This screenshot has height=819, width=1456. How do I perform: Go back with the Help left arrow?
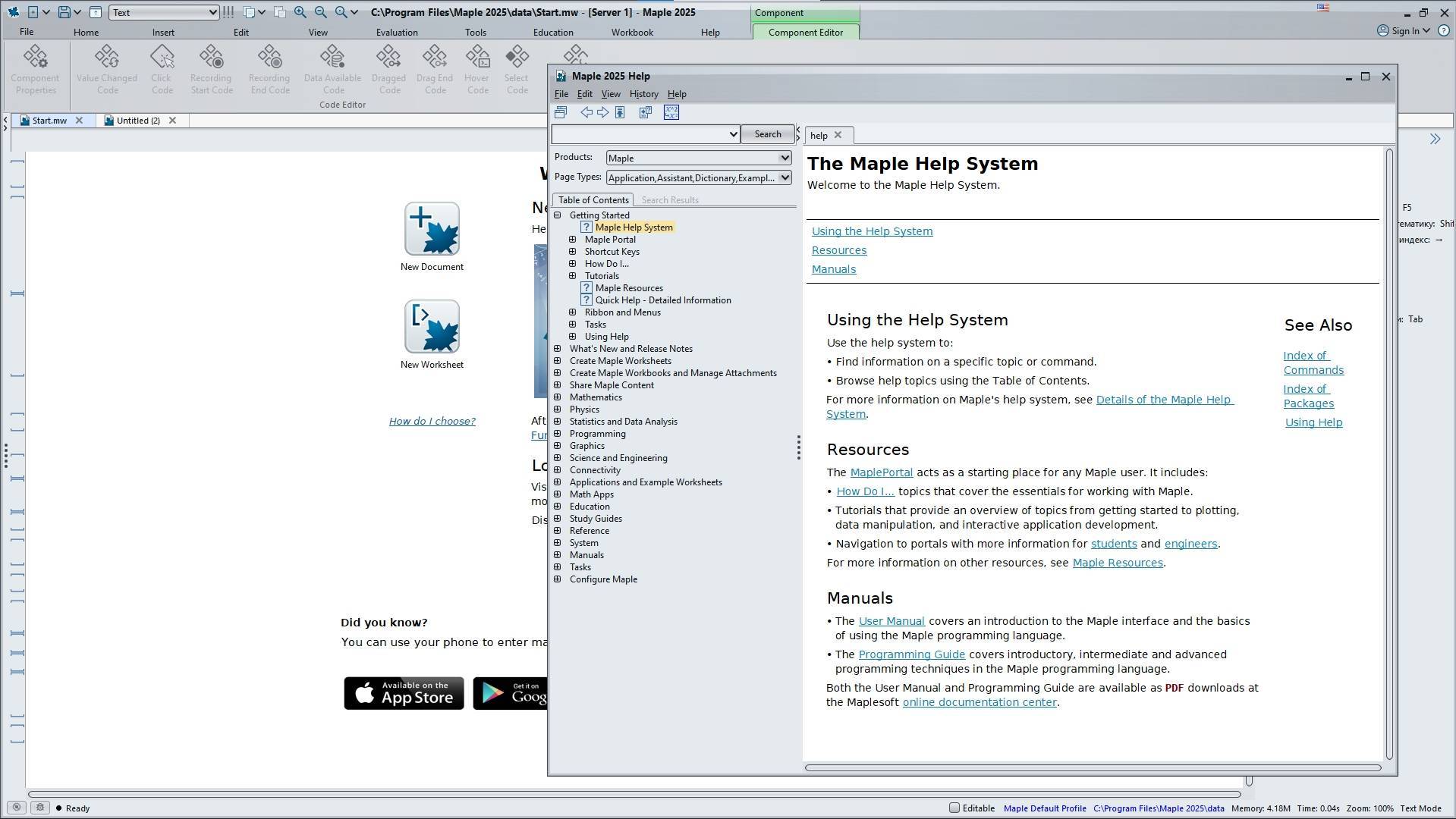(586, 112)
